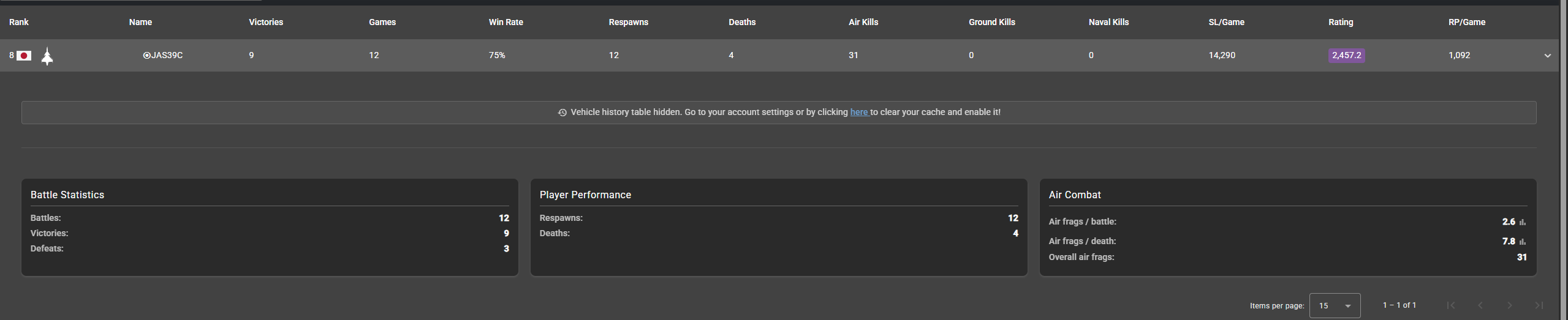This screenshot has width=1568, height=320.
Task: Click the chart icon beside Air frags / death
Action: click(1523, 242)
